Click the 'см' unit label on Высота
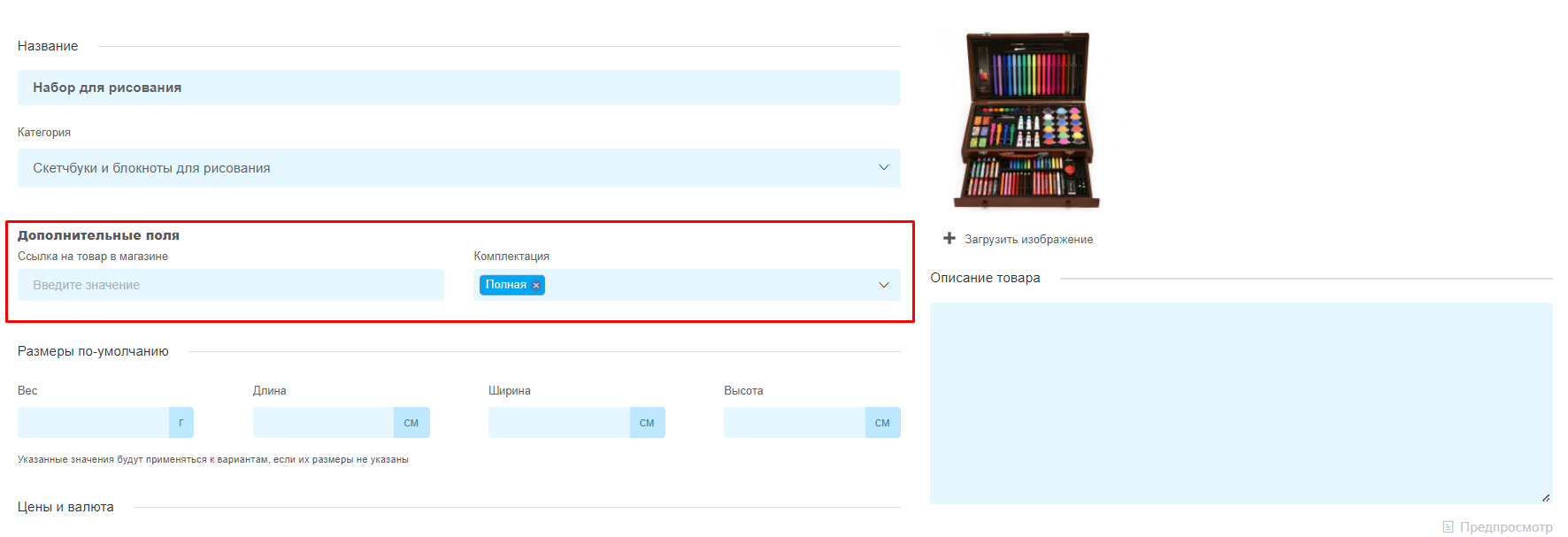The height and width of the screenshot is (537, 1568). coord(882,423)
